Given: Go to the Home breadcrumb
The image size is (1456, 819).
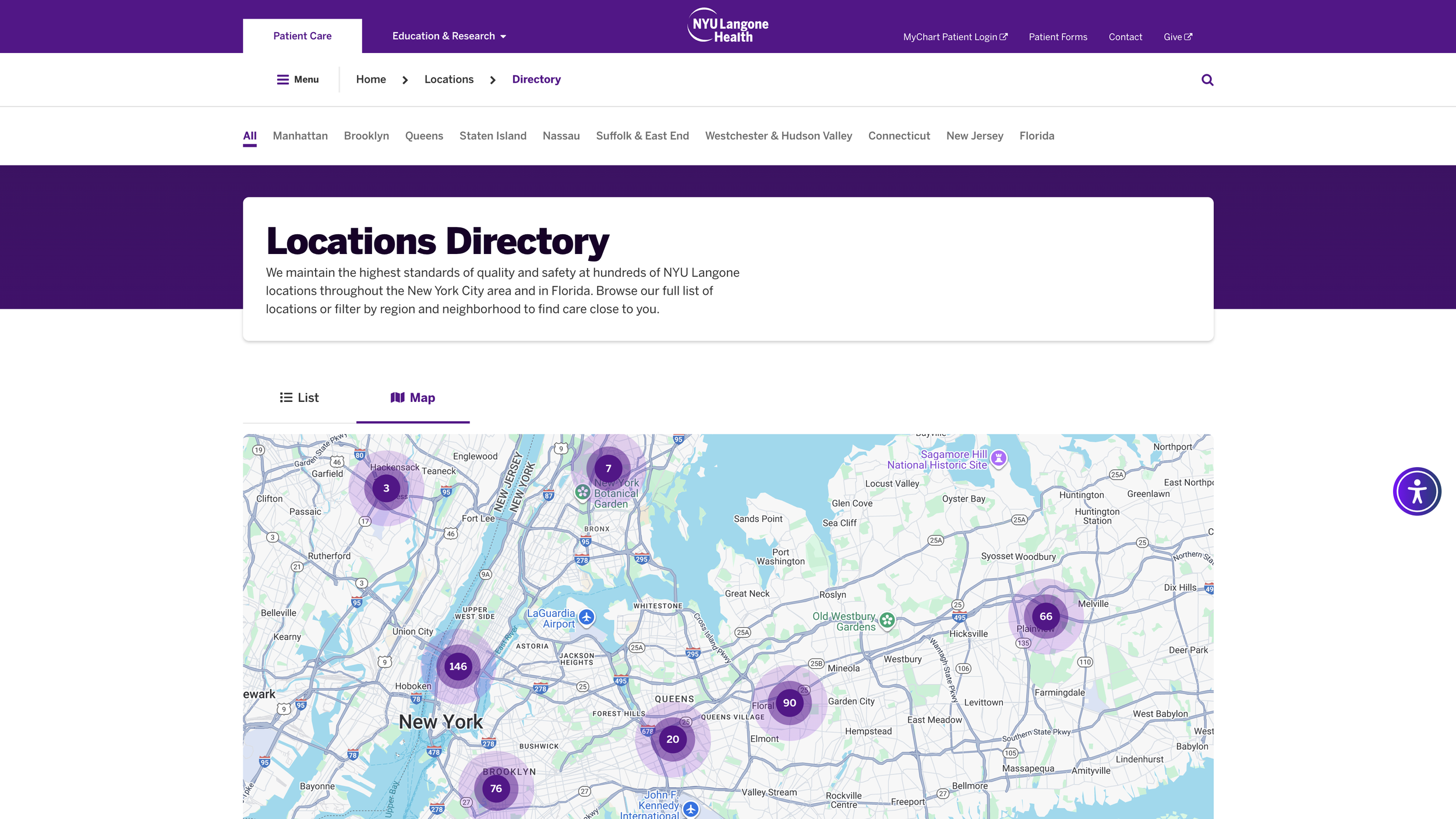Looking at the screenshot, I should pyautogui.click(x=371, y=79).
